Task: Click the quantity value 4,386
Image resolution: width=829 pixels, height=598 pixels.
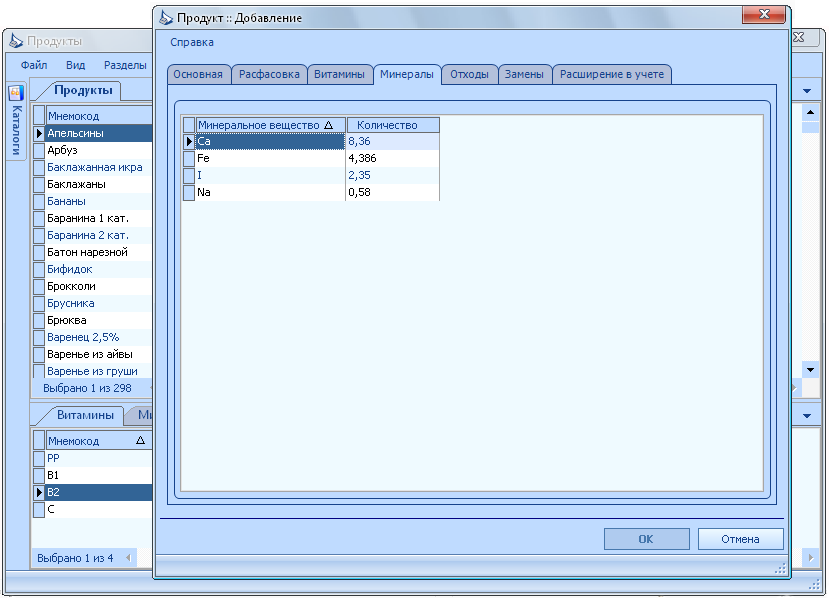Action: 392,158
